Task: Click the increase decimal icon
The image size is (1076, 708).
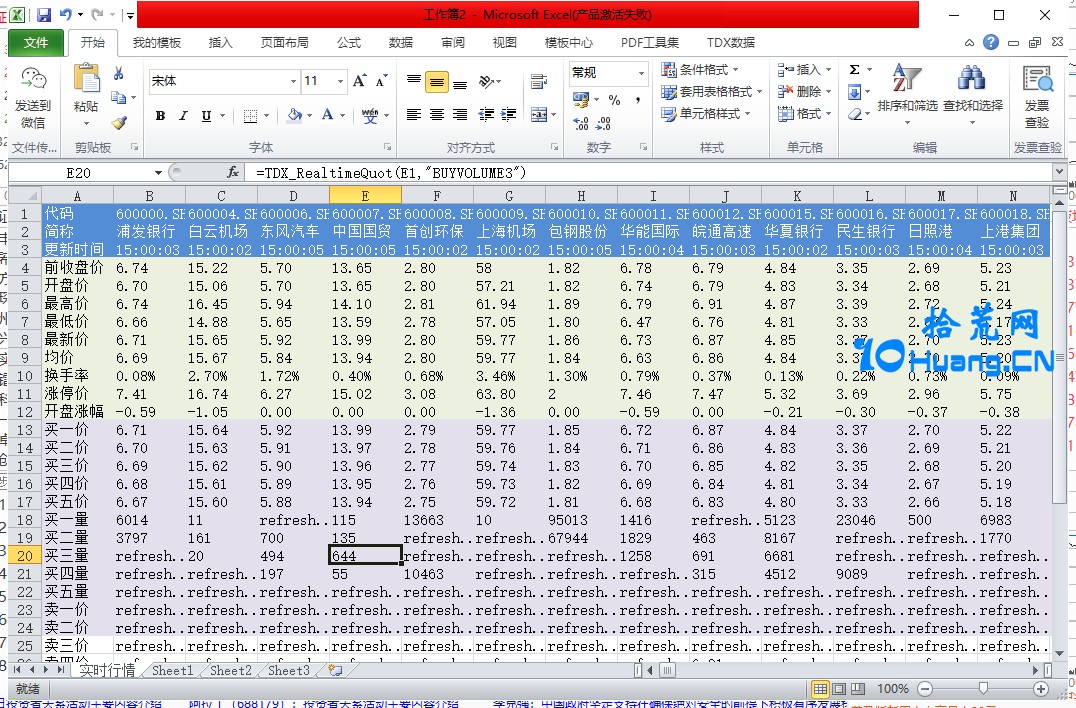Action: pyautogui.click(x=581, y=123)
